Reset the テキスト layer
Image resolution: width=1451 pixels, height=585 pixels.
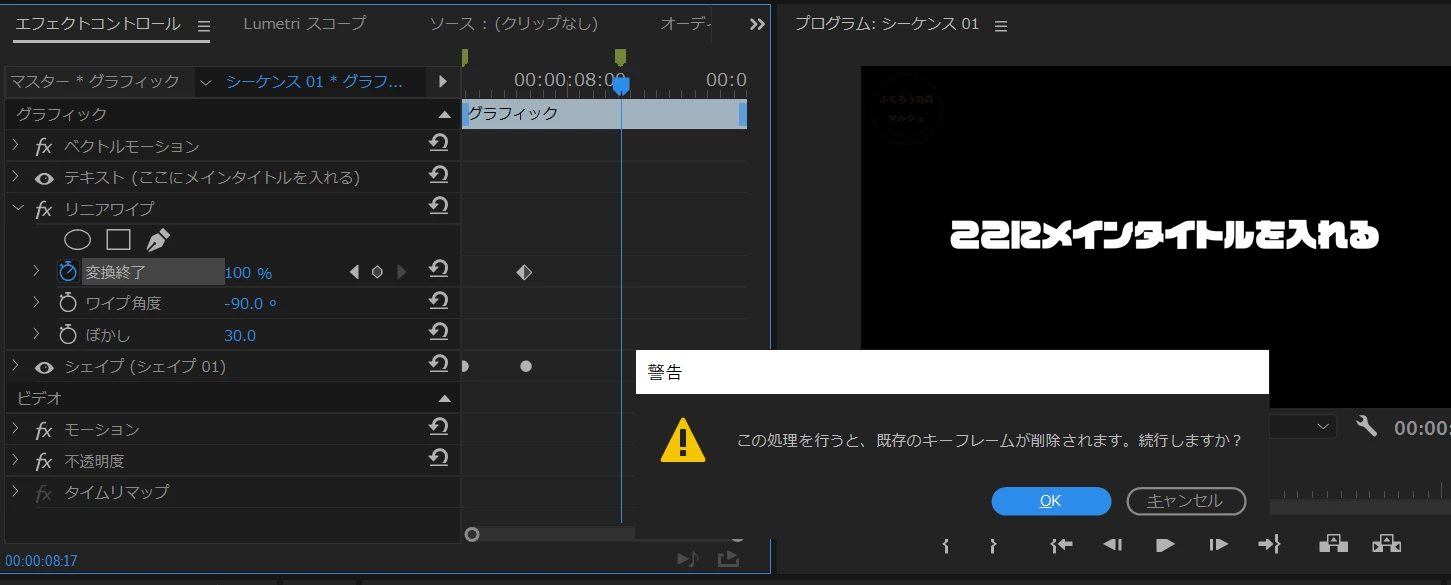[x=438, y=176]
